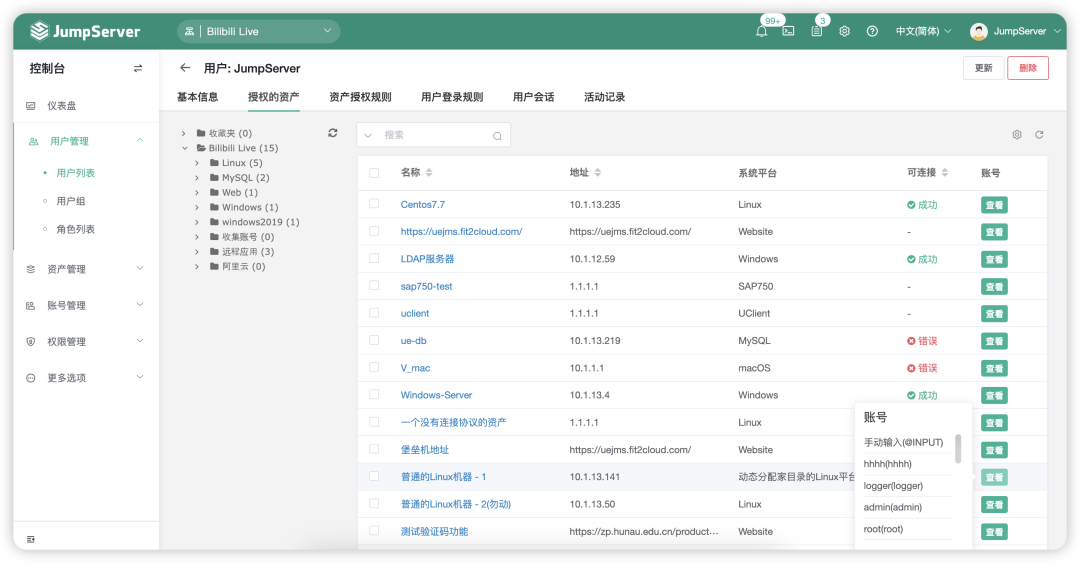Switch to 活动记录 tab
1080x563 pixels.
click(605, 97)
